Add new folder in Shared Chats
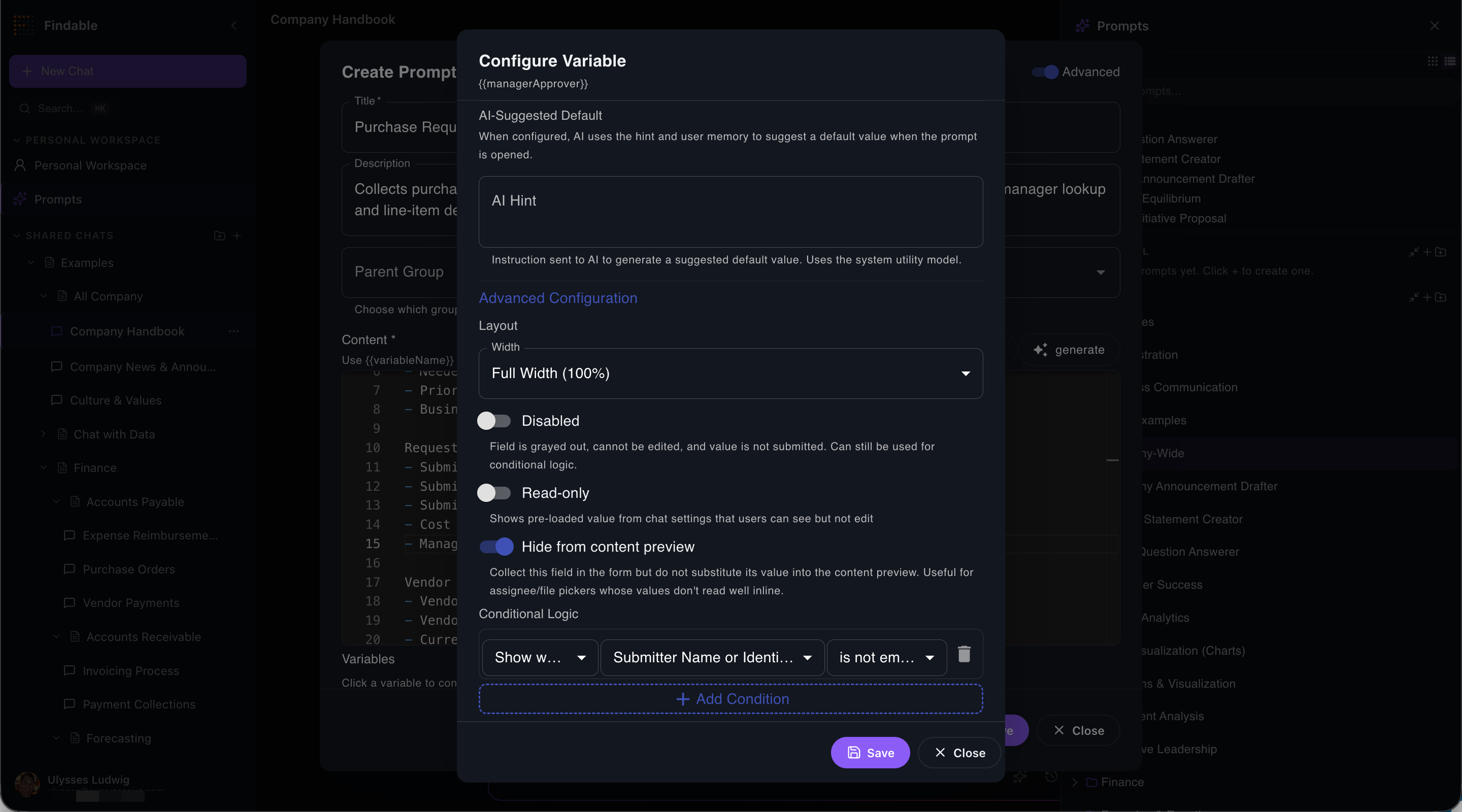The width and height of the screenshot is (1462, 812). point(220,235)
